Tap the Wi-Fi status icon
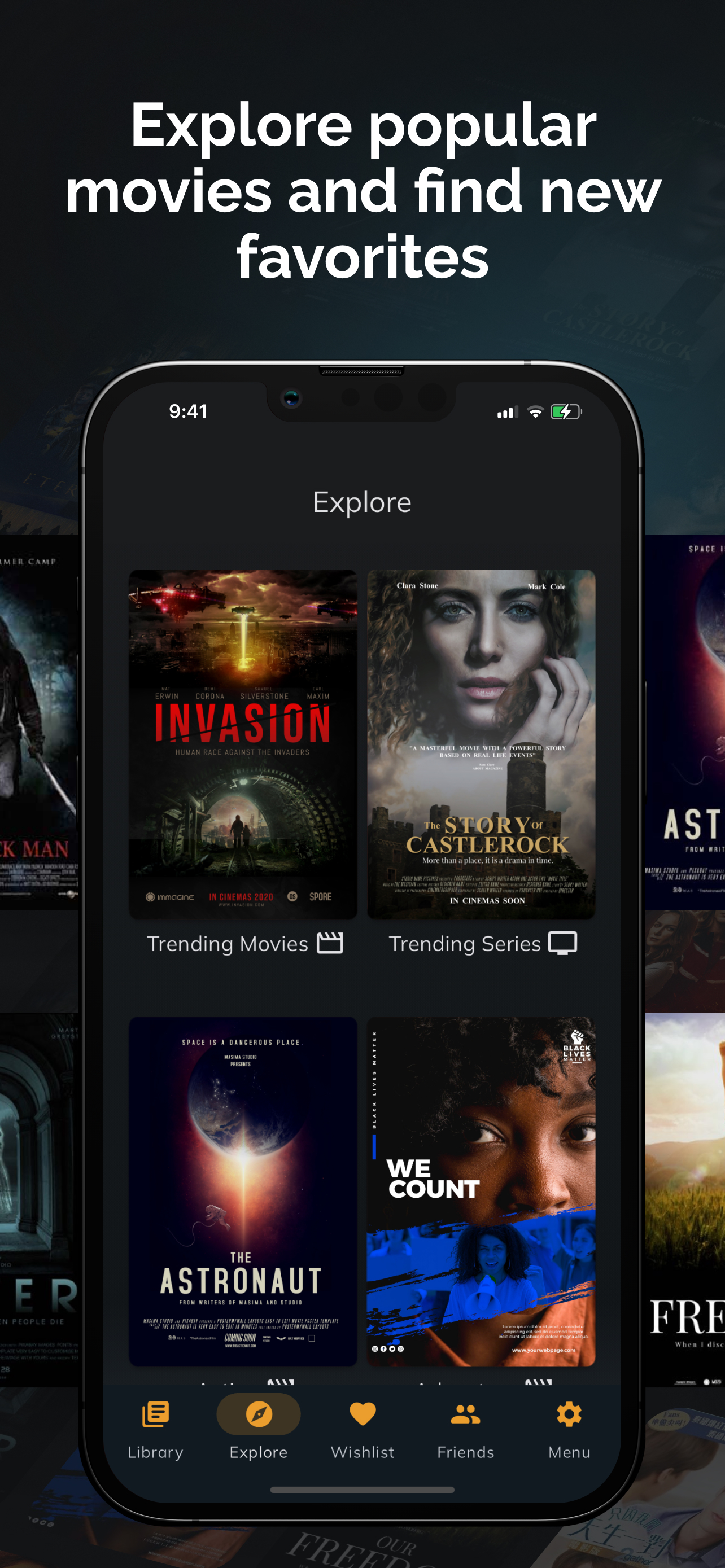This screenshot has width=725, height=1568. coord(535,412)
